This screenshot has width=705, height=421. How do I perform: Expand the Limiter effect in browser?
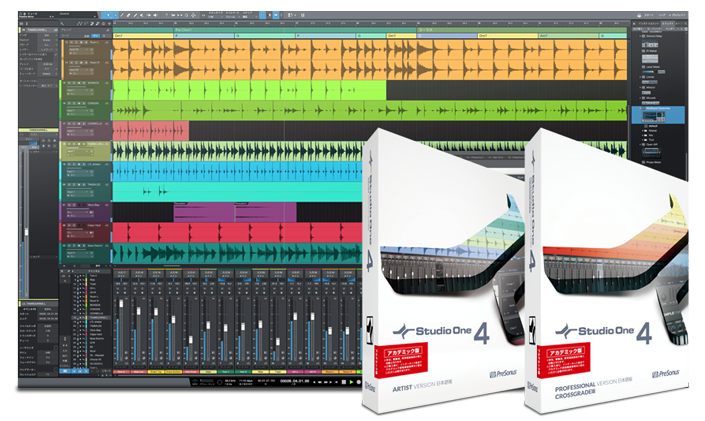(x=640, y=77)
